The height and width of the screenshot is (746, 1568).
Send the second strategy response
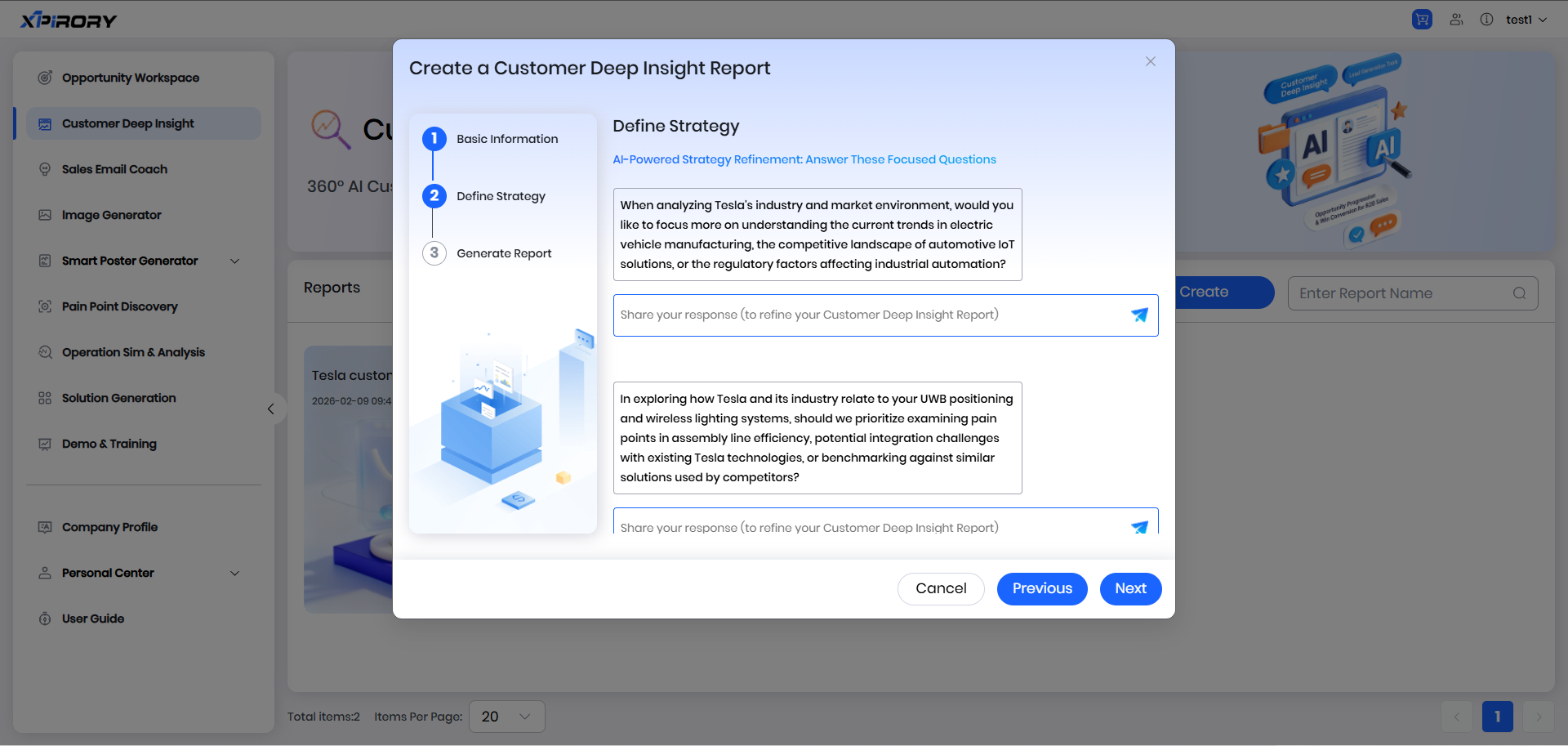tap(1139, 527)
